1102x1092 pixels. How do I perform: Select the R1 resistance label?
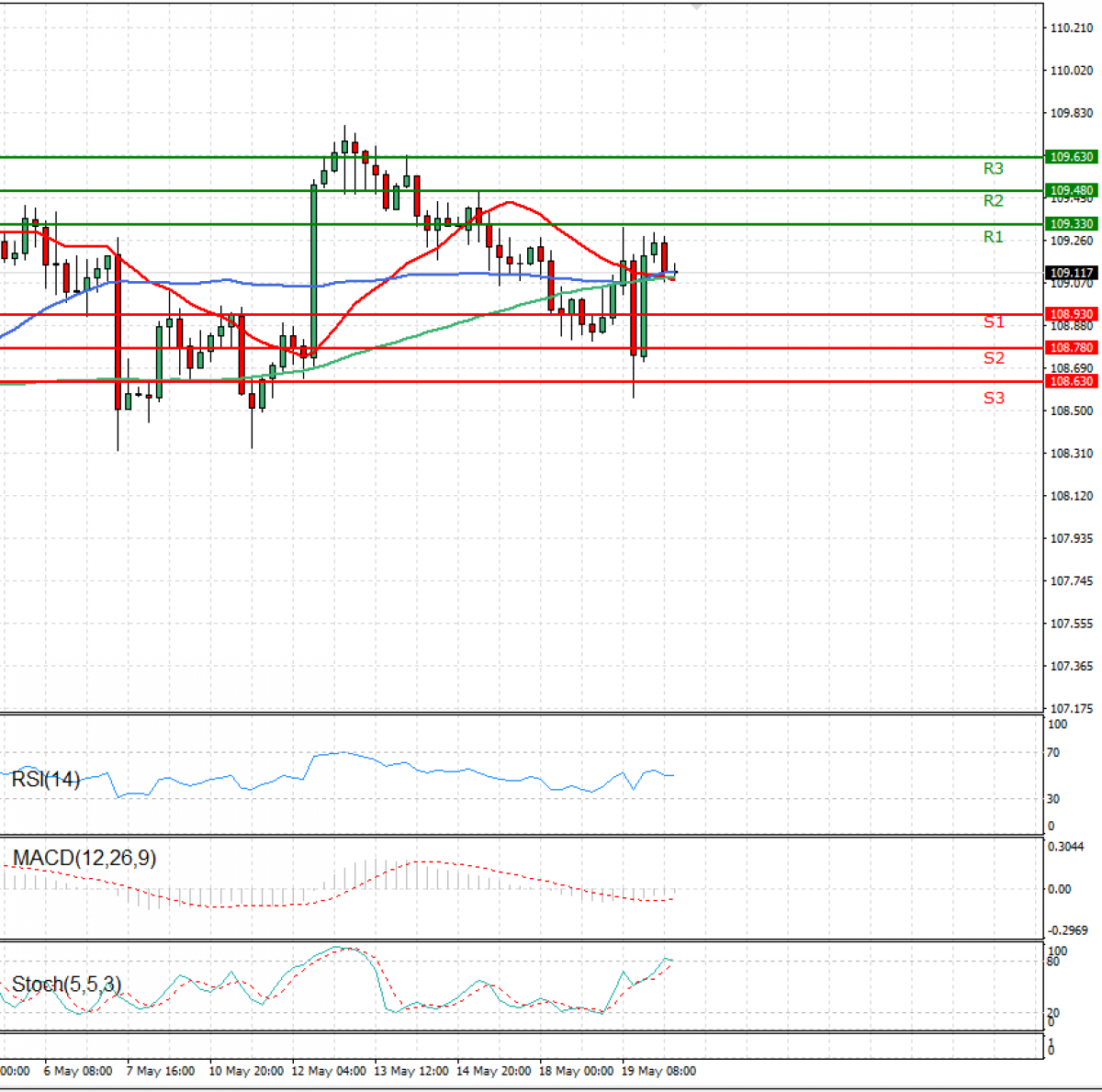pos(993,237)
